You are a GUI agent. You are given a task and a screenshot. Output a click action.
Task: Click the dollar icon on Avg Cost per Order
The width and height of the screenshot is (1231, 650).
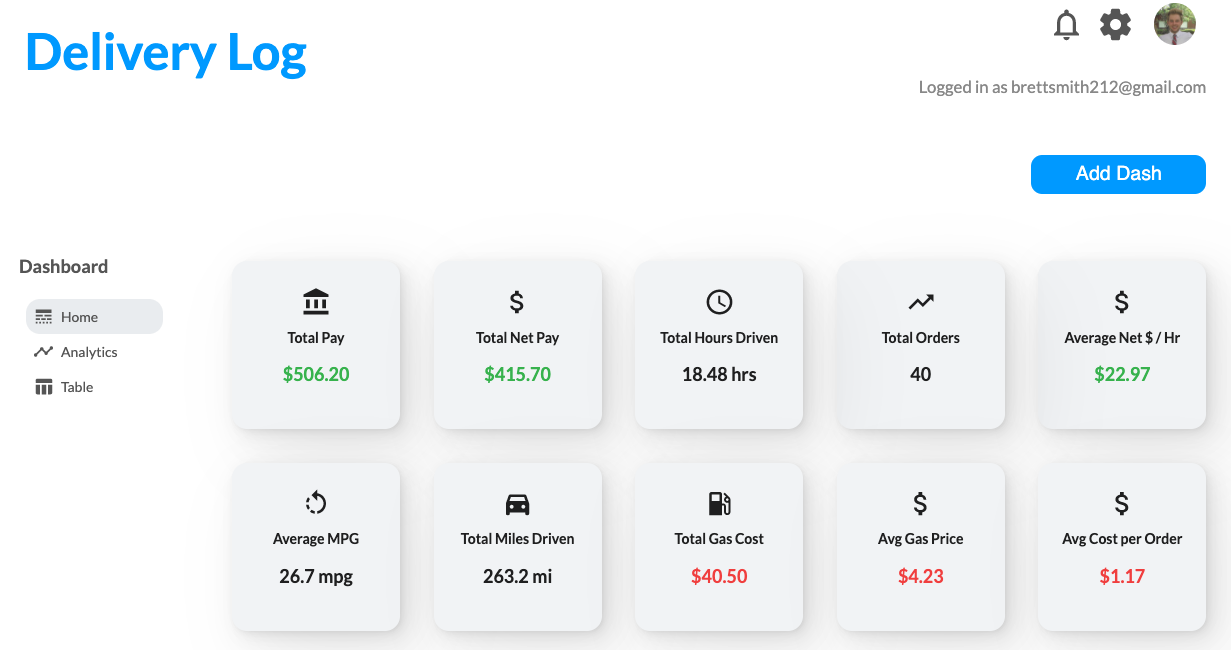click(1122, 503)
